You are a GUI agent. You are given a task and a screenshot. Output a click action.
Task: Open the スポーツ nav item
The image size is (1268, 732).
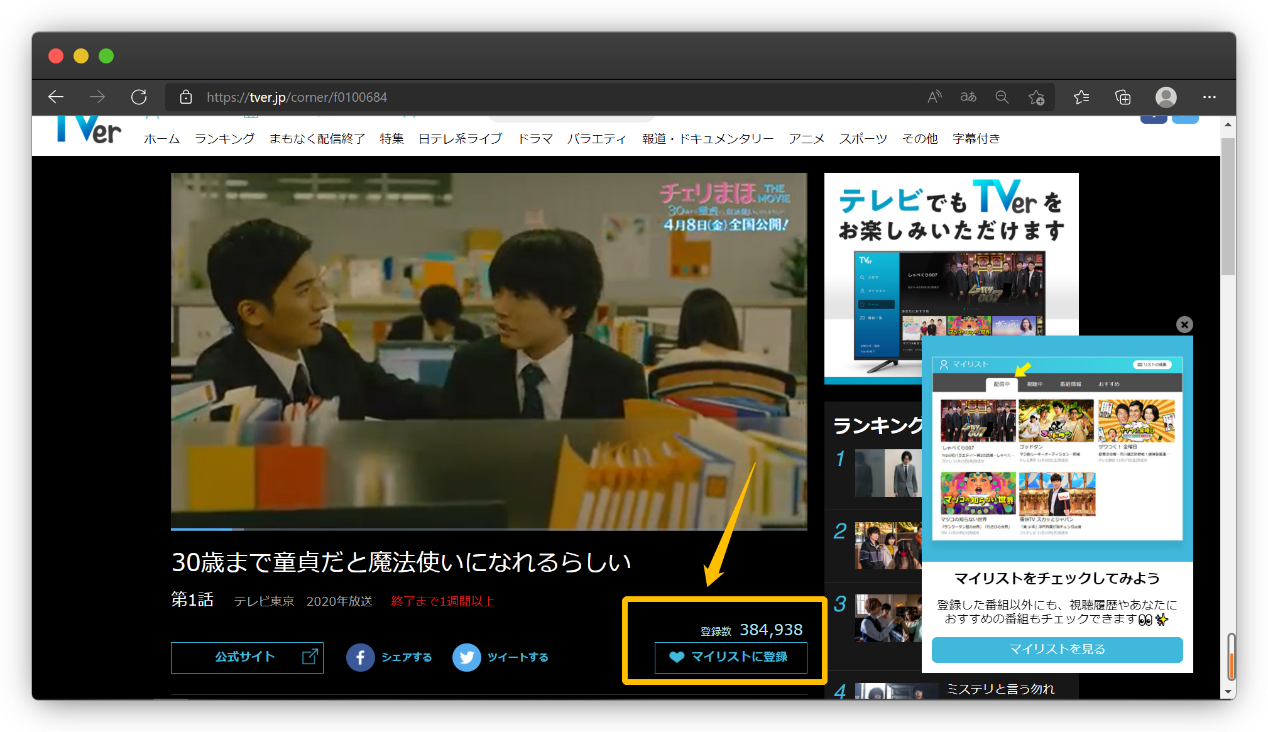863,139
